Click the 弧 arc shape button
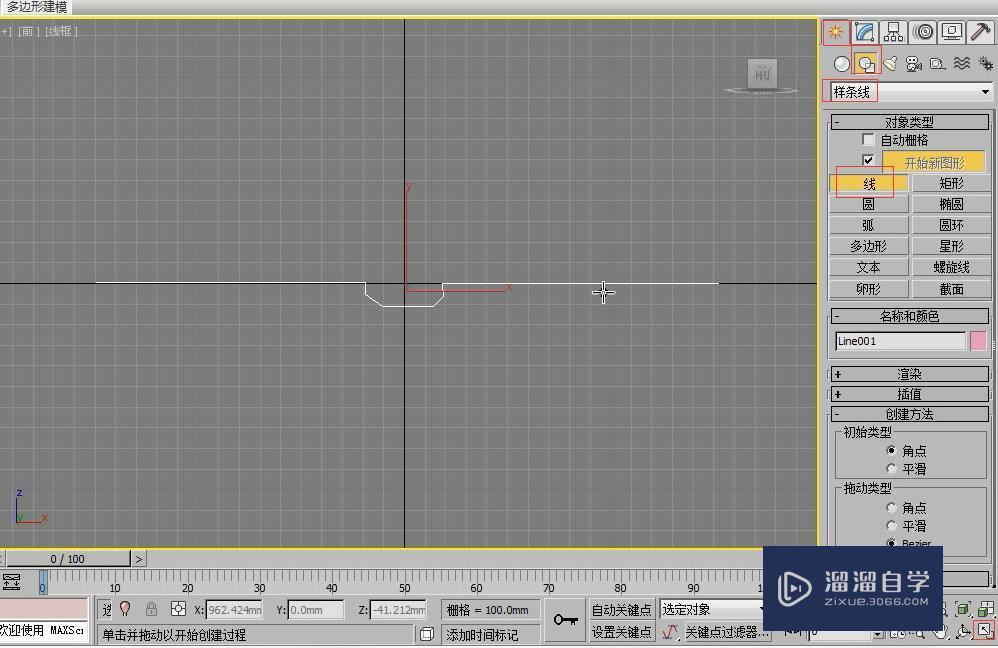Screen dimensions: 998x648 [869, 225]
